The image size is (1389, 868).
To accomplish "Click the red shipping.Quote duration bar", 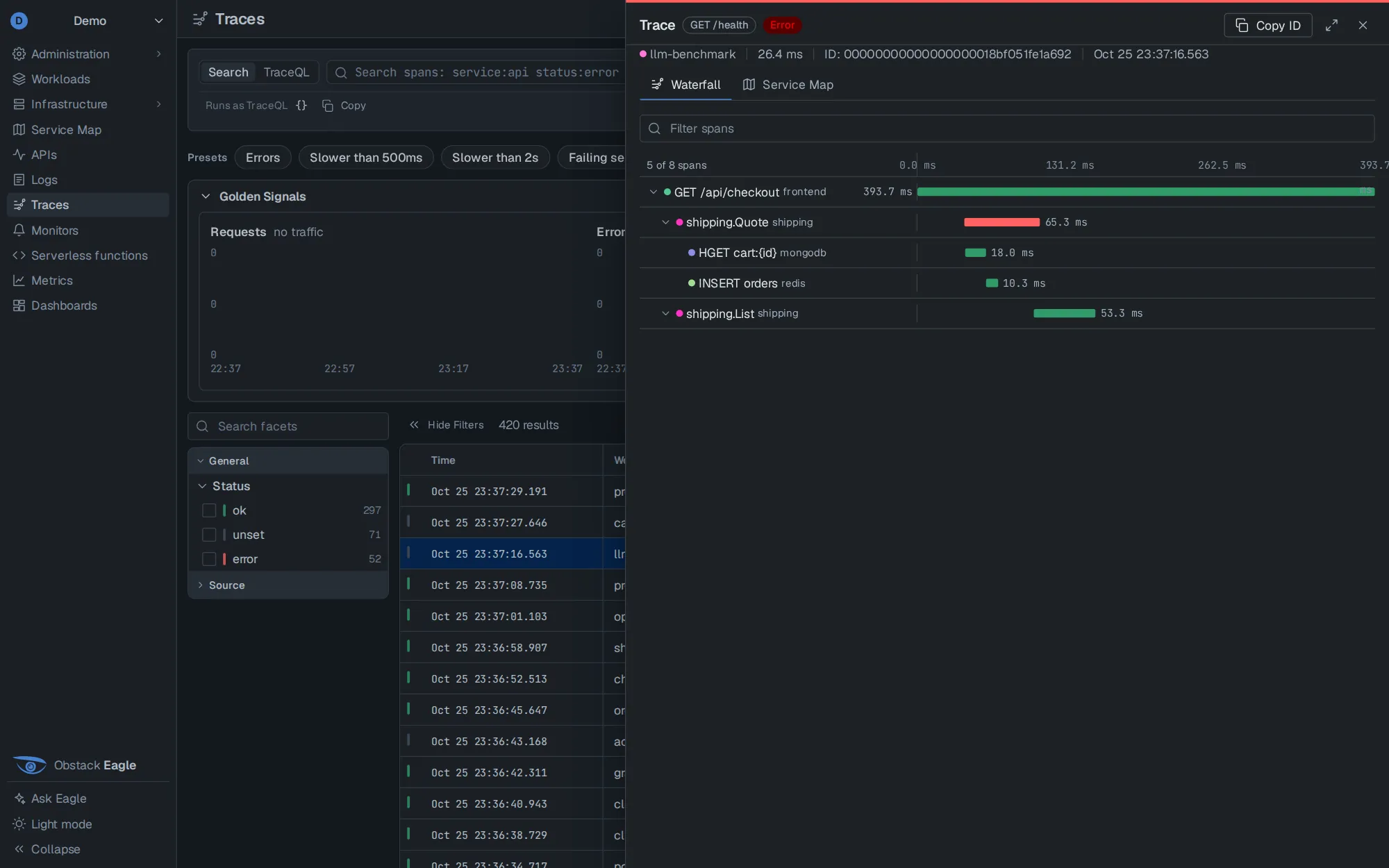I will [x=1001, y=222].
